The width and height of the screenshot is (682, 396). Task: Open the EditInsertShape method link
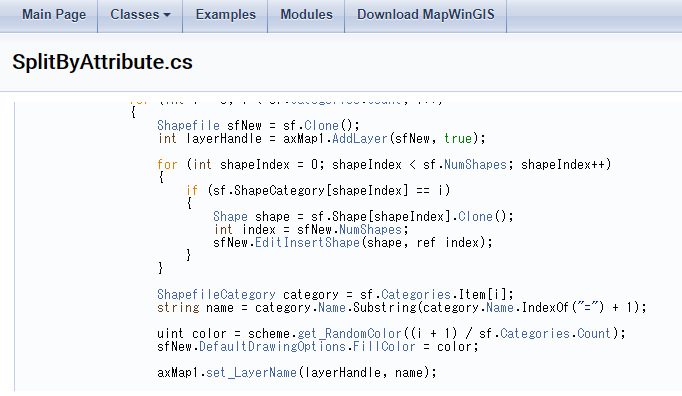(307, 242)
